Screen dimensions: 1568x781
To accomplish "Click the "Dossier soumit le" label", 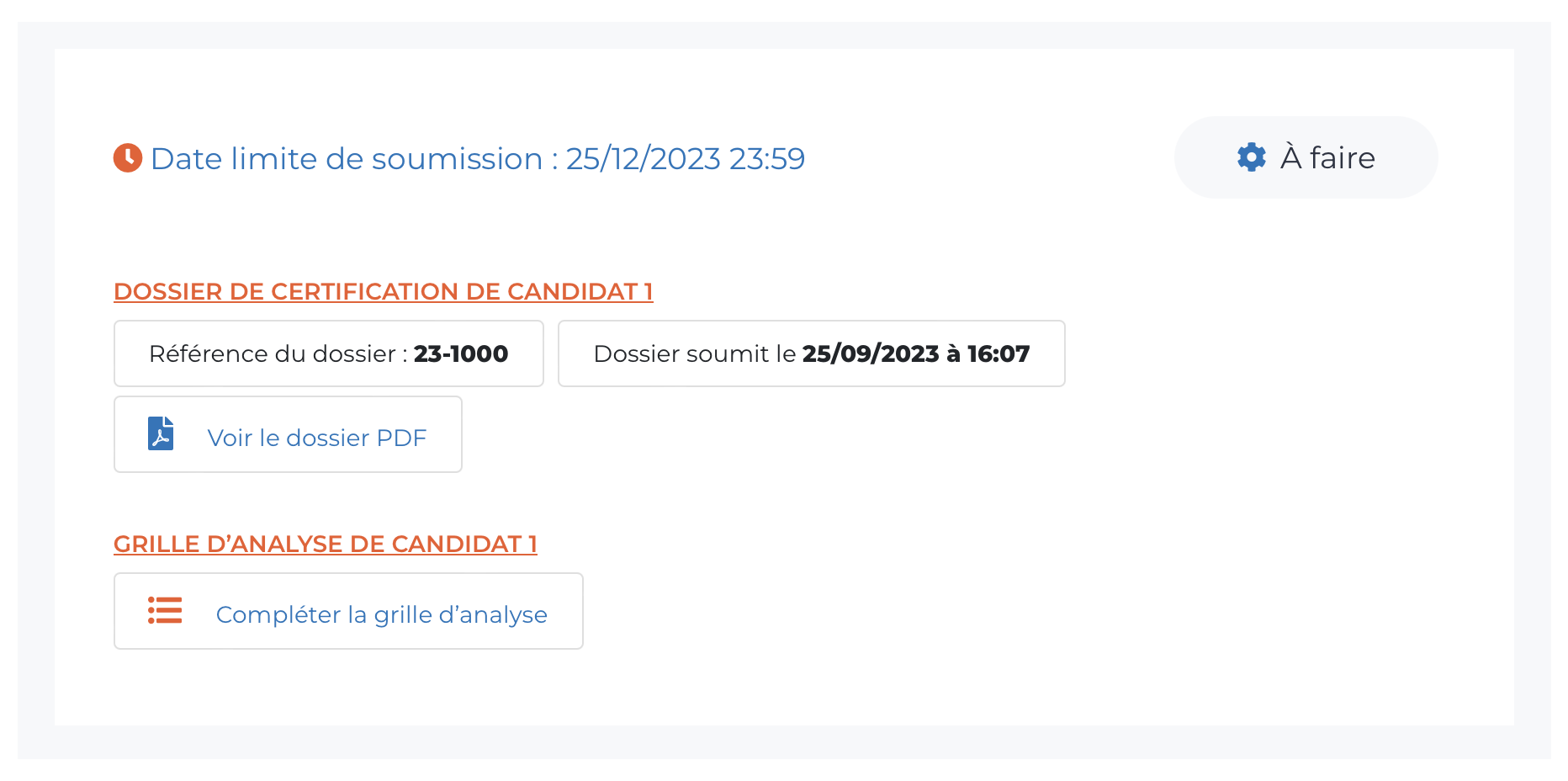I will point(694,353).
